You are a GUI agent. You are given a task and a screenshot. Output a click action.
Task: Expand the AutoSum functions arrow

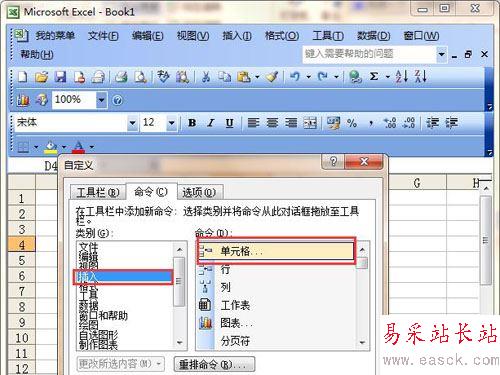(388, 77)
